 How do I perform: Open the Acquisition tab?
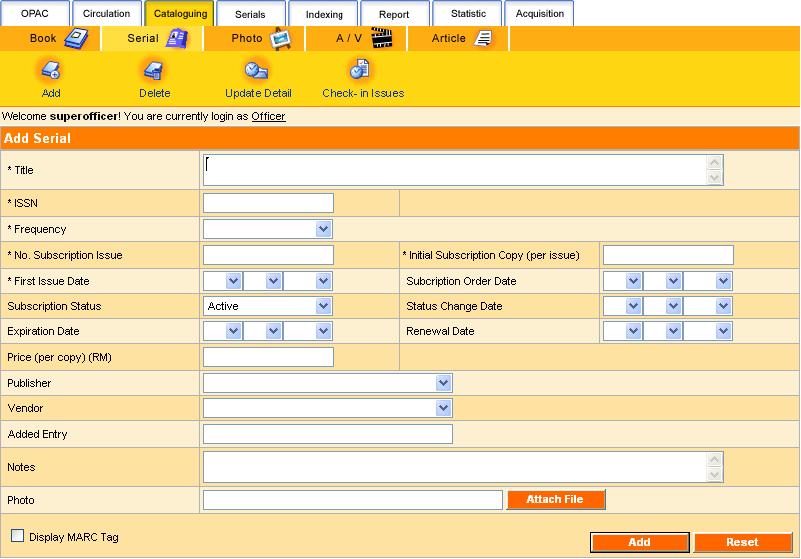[x=539, y=14]
